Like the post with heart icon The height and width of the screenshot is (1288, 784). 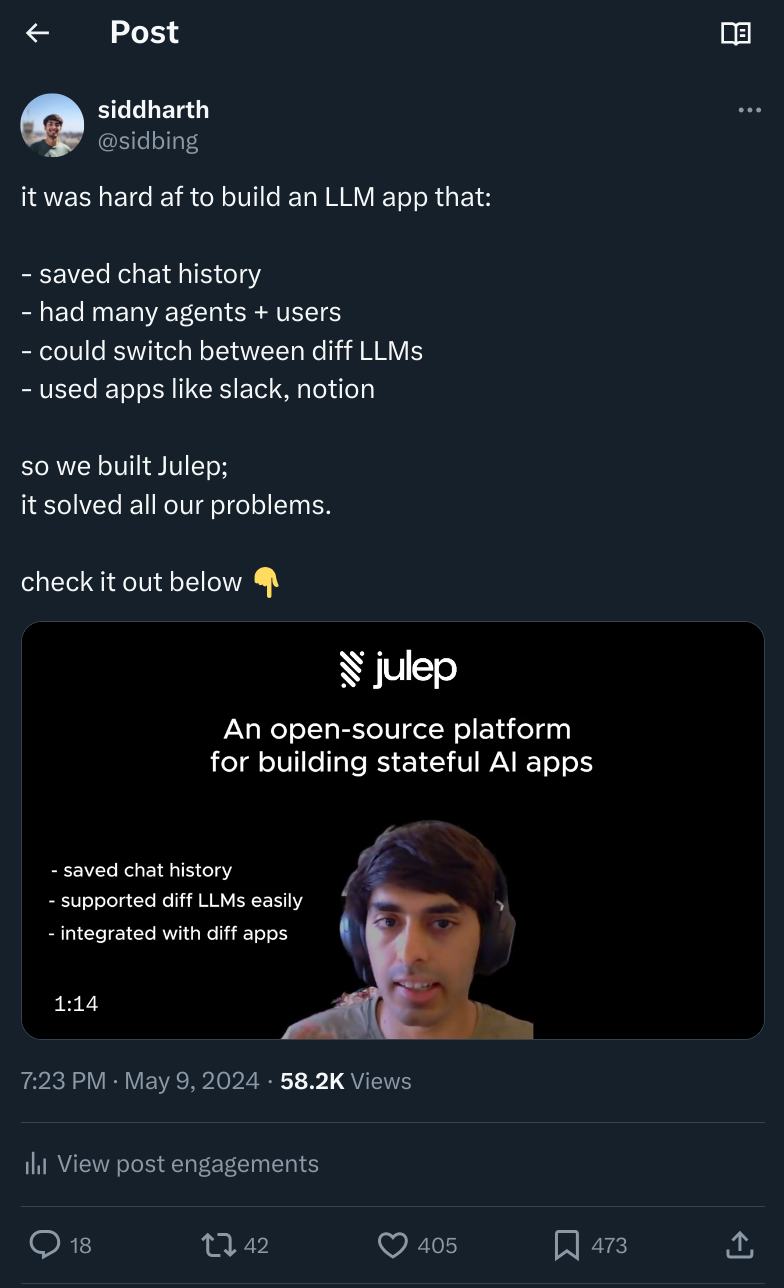(x=393, y=1244)
